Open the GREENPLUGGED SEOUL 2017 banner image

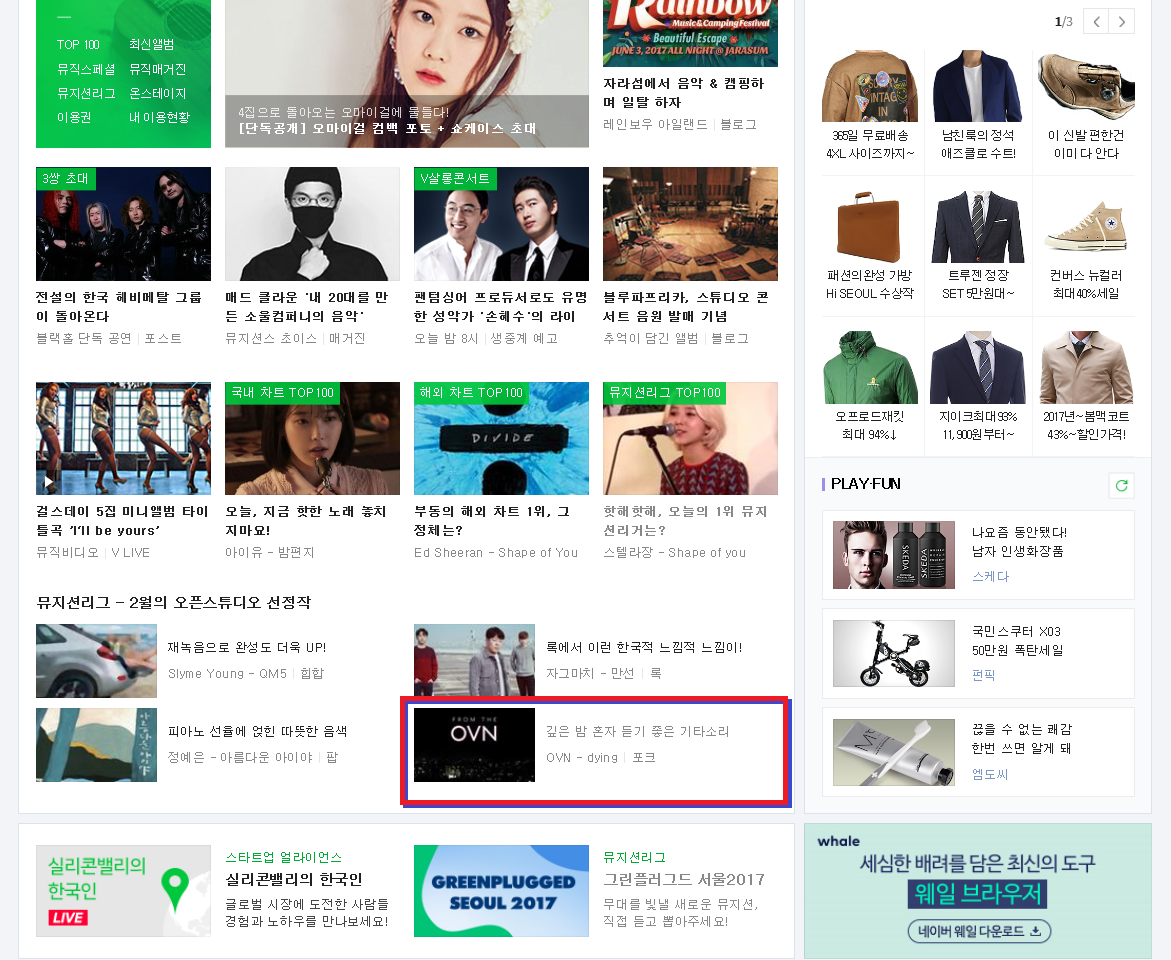point(501,890)
